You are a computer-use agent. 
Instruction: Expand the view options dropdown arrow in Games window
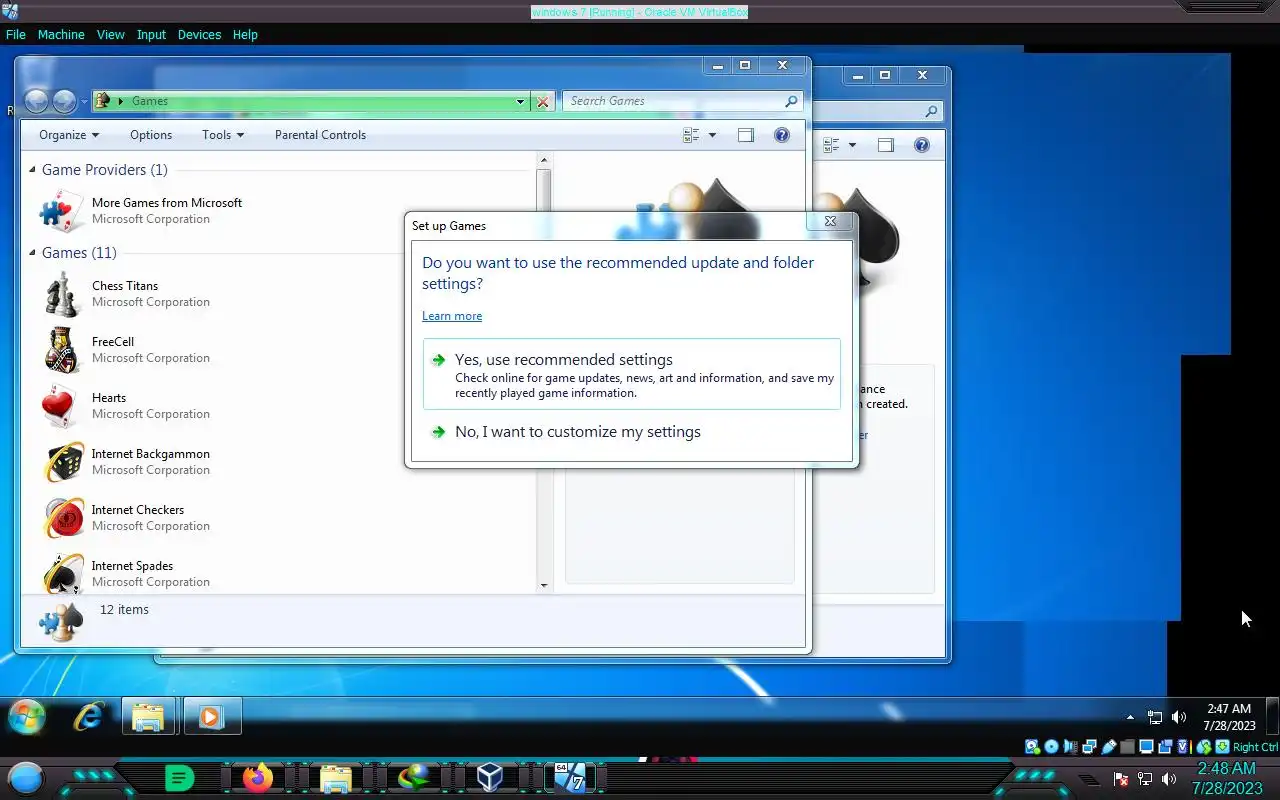[x=712, y=135]
